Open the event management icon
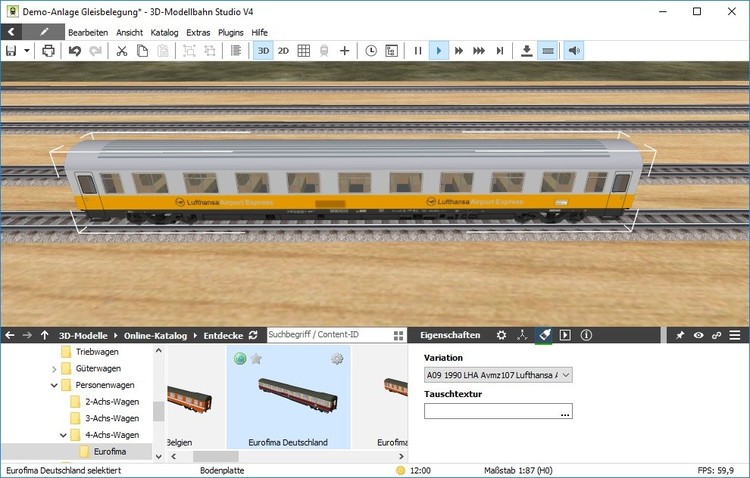This screenshot has width=750, height=478. tap(391, 51)
